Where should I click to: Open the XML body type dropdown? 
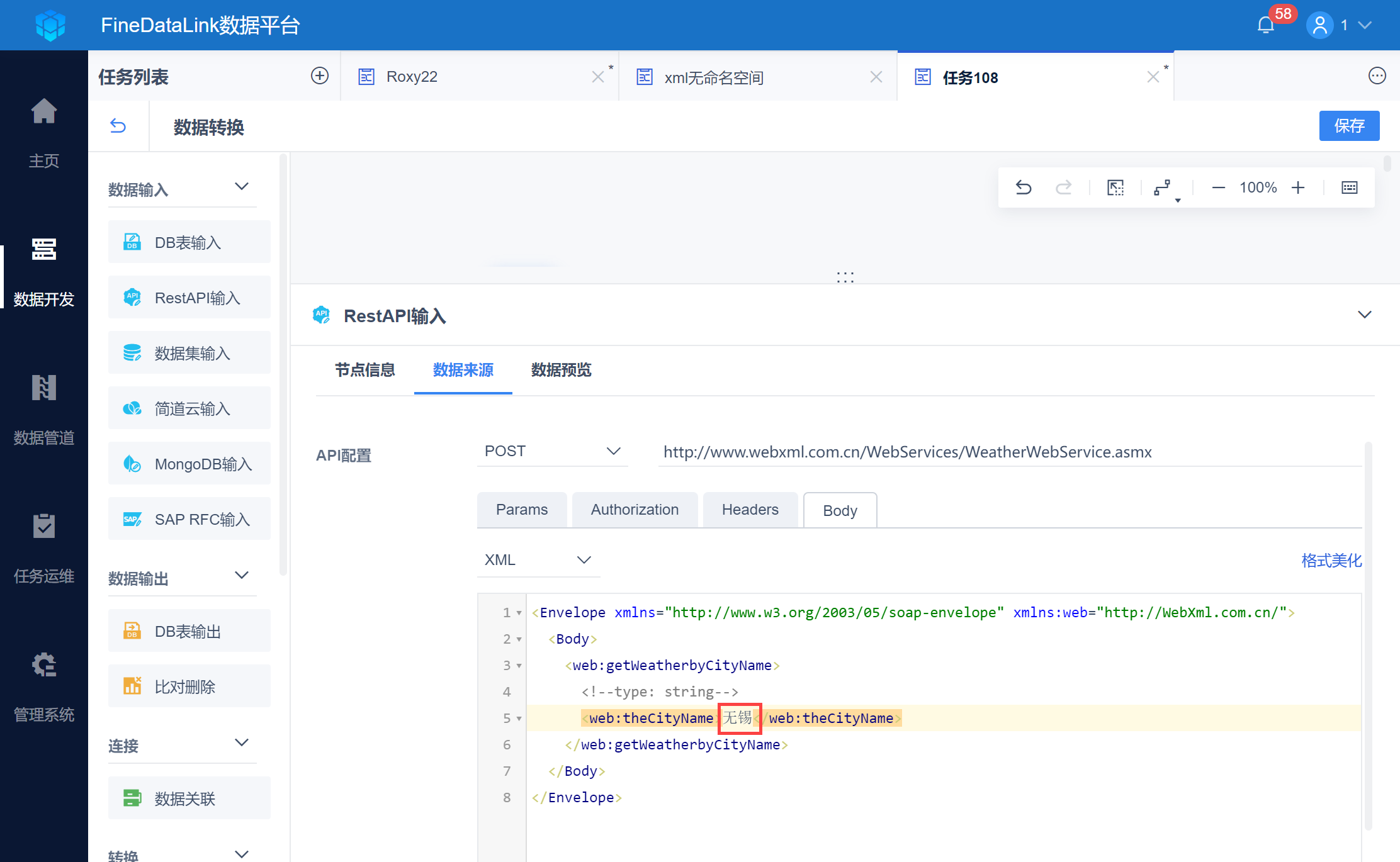538,559
